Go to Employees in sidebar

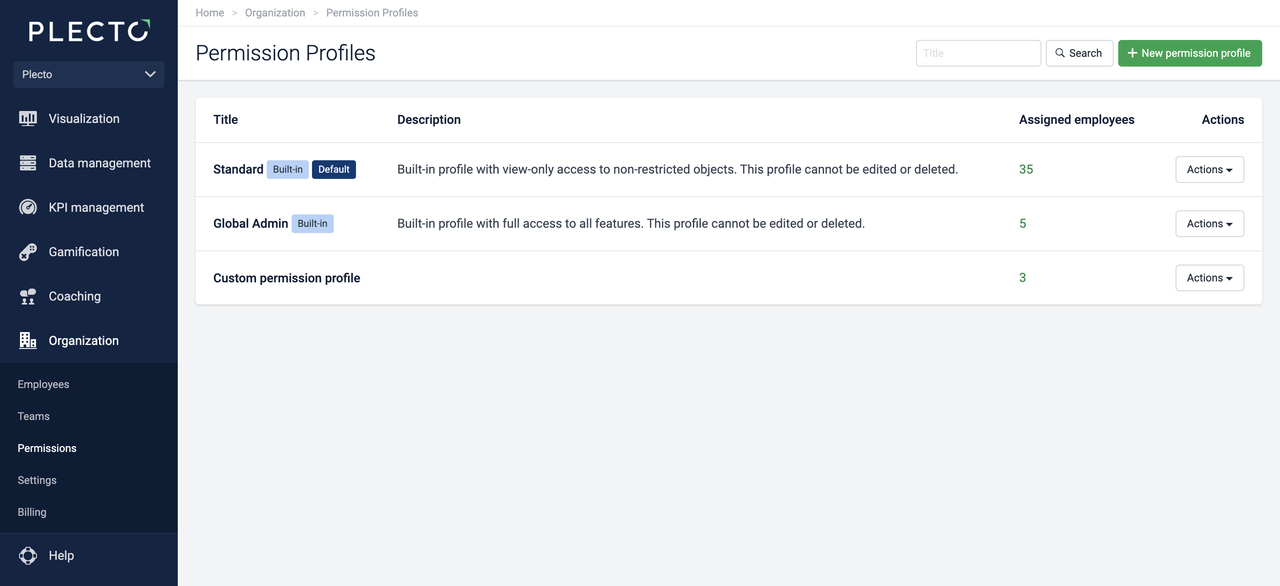point(43,385)
